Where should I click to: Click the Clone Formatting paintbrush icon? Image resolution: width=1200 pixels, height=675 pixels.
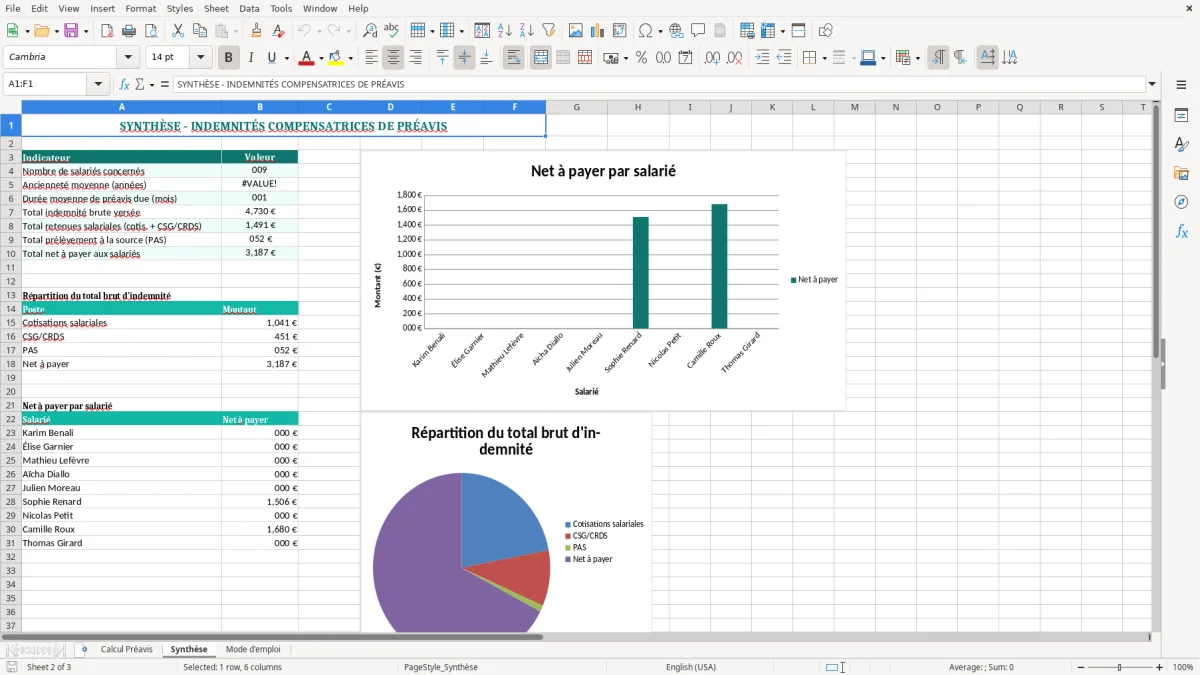coord(257,31)
